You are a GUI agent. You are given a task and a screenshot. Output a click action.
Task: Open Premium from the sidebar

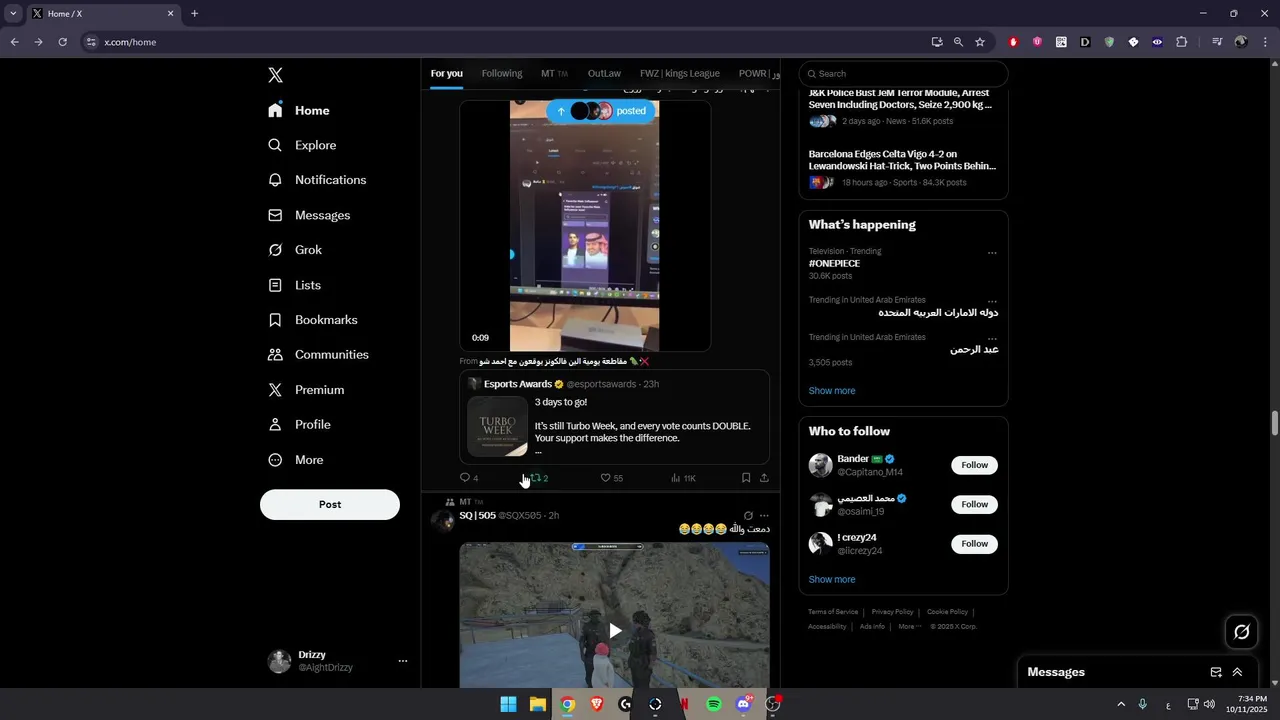click(x=306, y=390)
